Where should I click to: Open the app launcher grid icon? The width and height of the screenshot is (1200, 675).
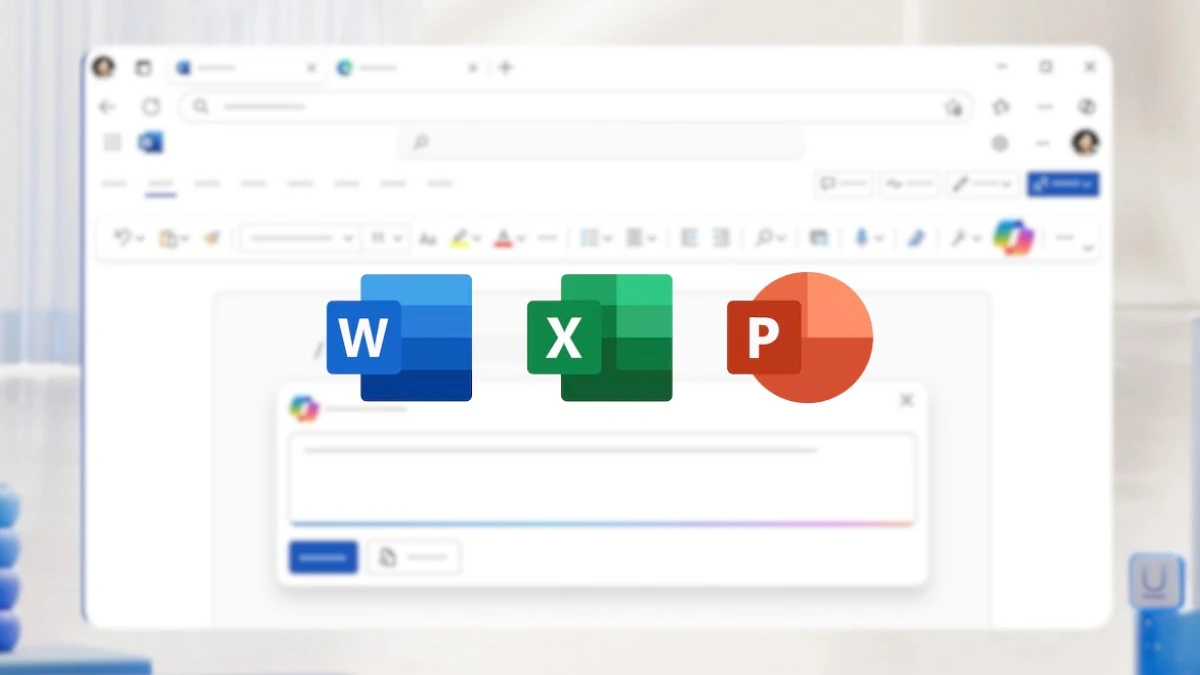[x=111, y=142]
